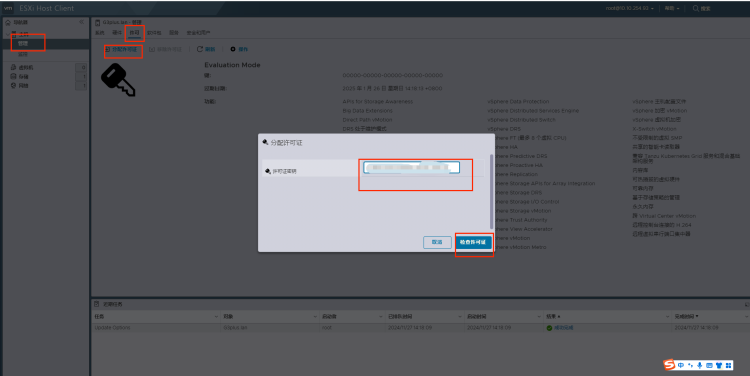Click the dialog vertical scrollbar
The height and width of the screenshot is (376, 750).
pyautogui.click(x=492, y=191)
